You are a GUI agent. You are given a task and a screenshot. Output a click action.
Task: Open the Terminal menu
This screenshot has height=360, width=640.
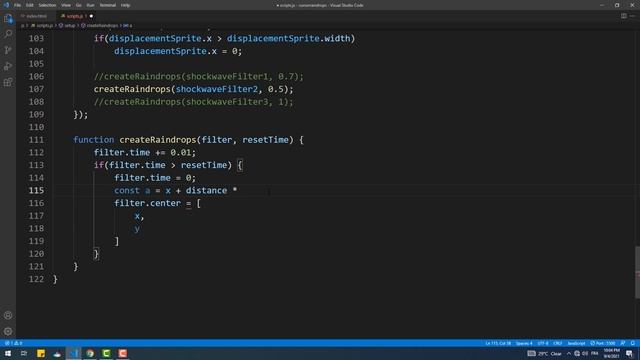click(108, 5)
